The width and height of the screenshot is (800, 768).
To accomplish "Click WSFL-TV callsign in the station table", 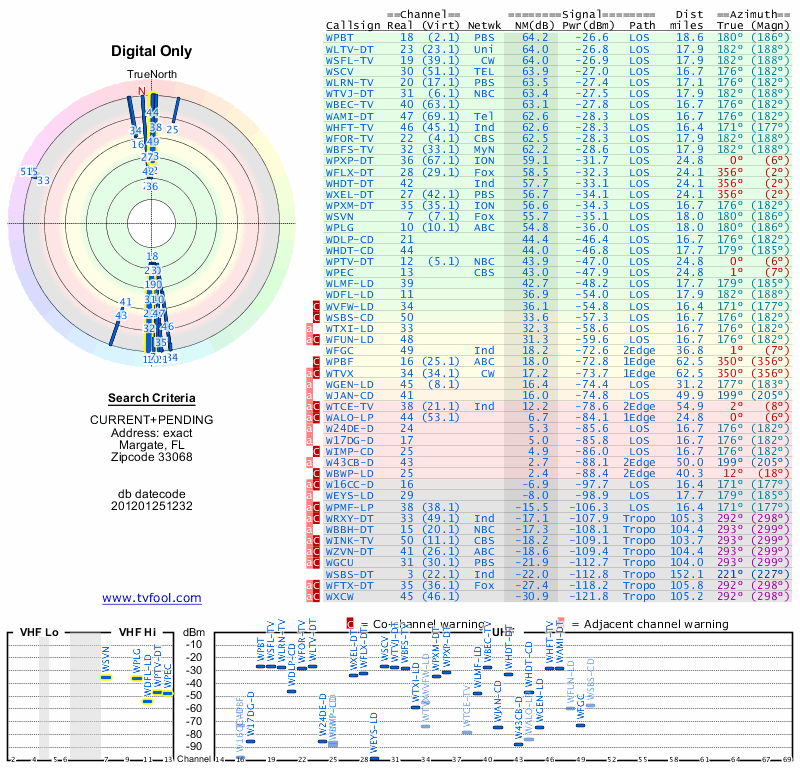I will click(x=349, y=60).
